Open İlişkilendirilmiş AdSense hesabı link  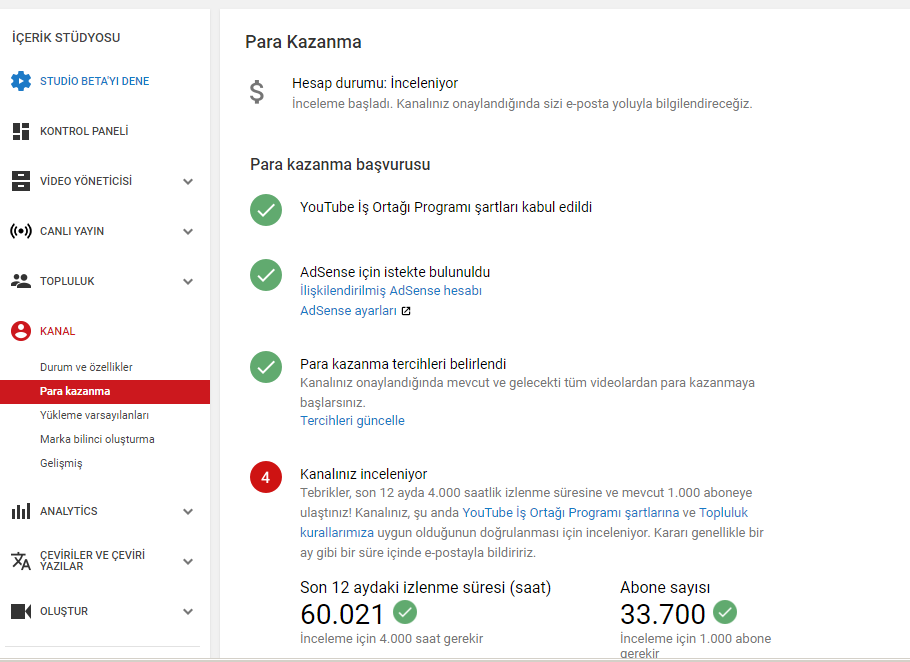391,291
